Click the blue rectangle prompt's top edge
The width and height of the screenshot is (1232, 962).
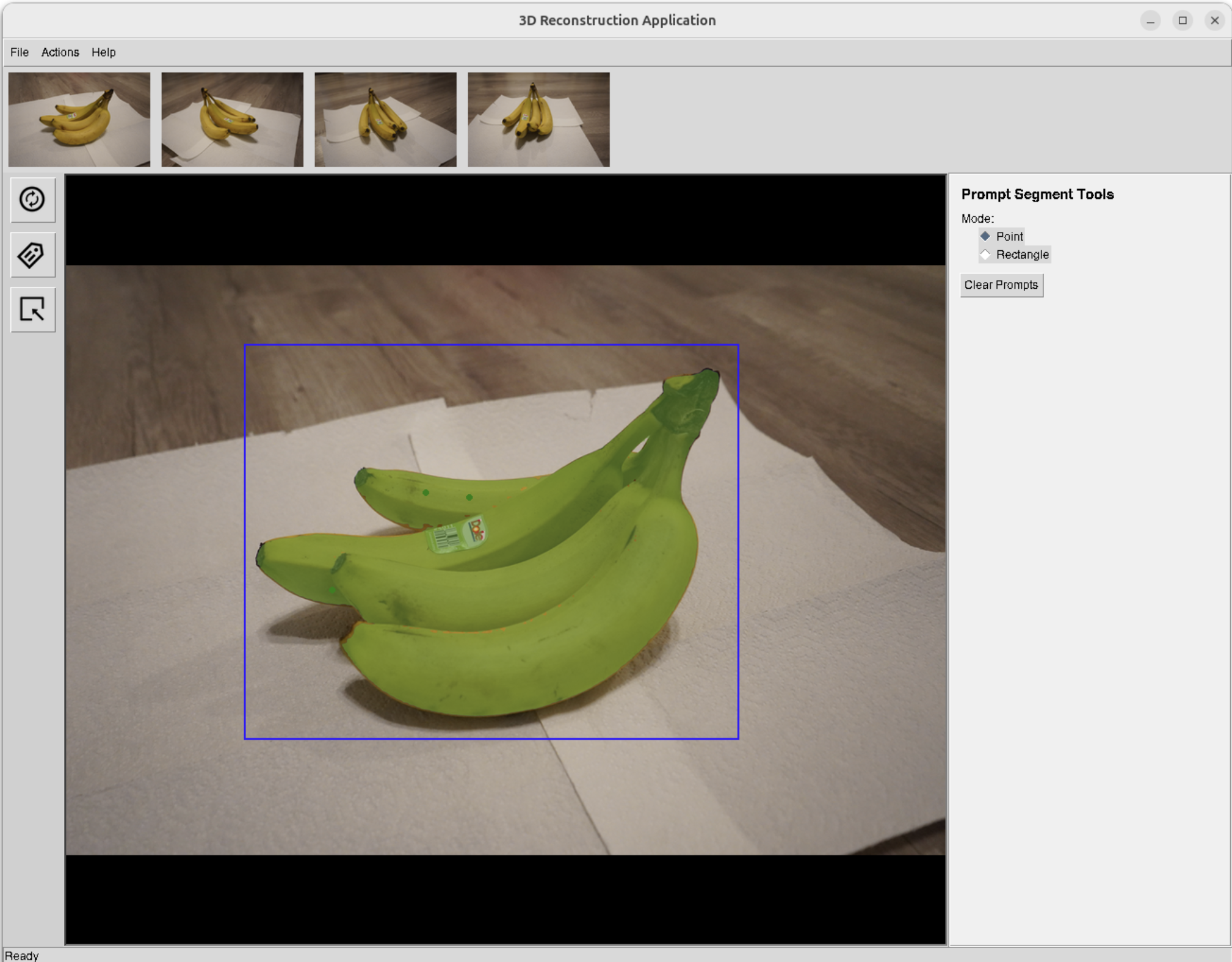pos(491,345)
